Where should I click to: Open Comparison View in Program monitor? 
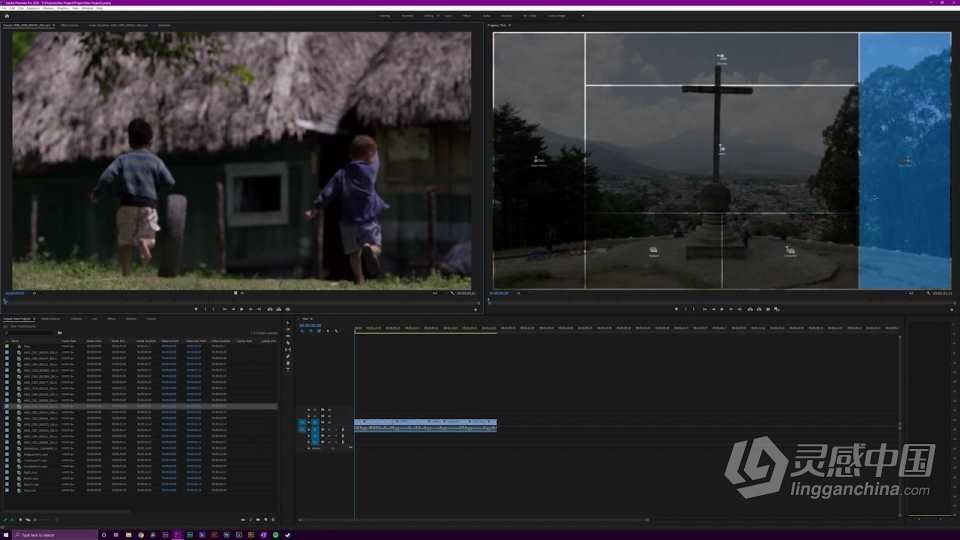pos(776,309)
